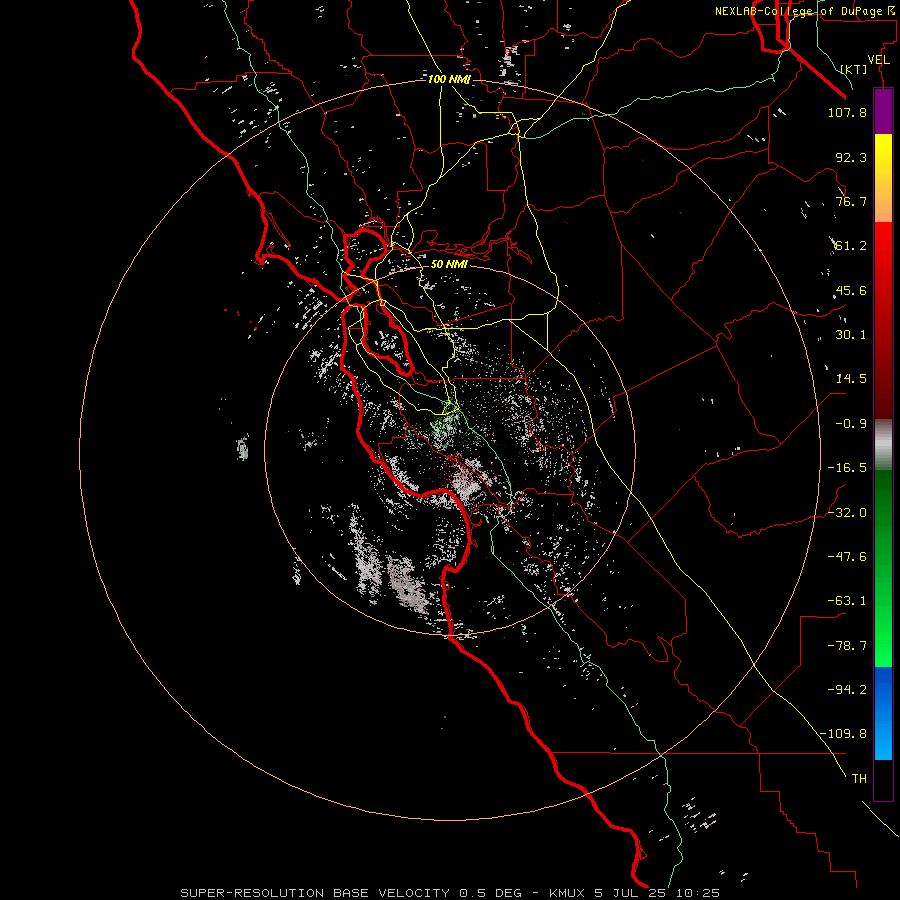Click the -109.8 velocity scale value

pyautogui.click(x=843, y=734)
